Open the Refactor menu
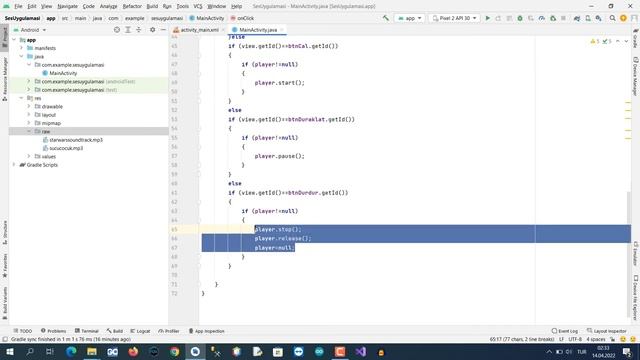The height and width of the screenshot is (360, 640). pos(132,6)
